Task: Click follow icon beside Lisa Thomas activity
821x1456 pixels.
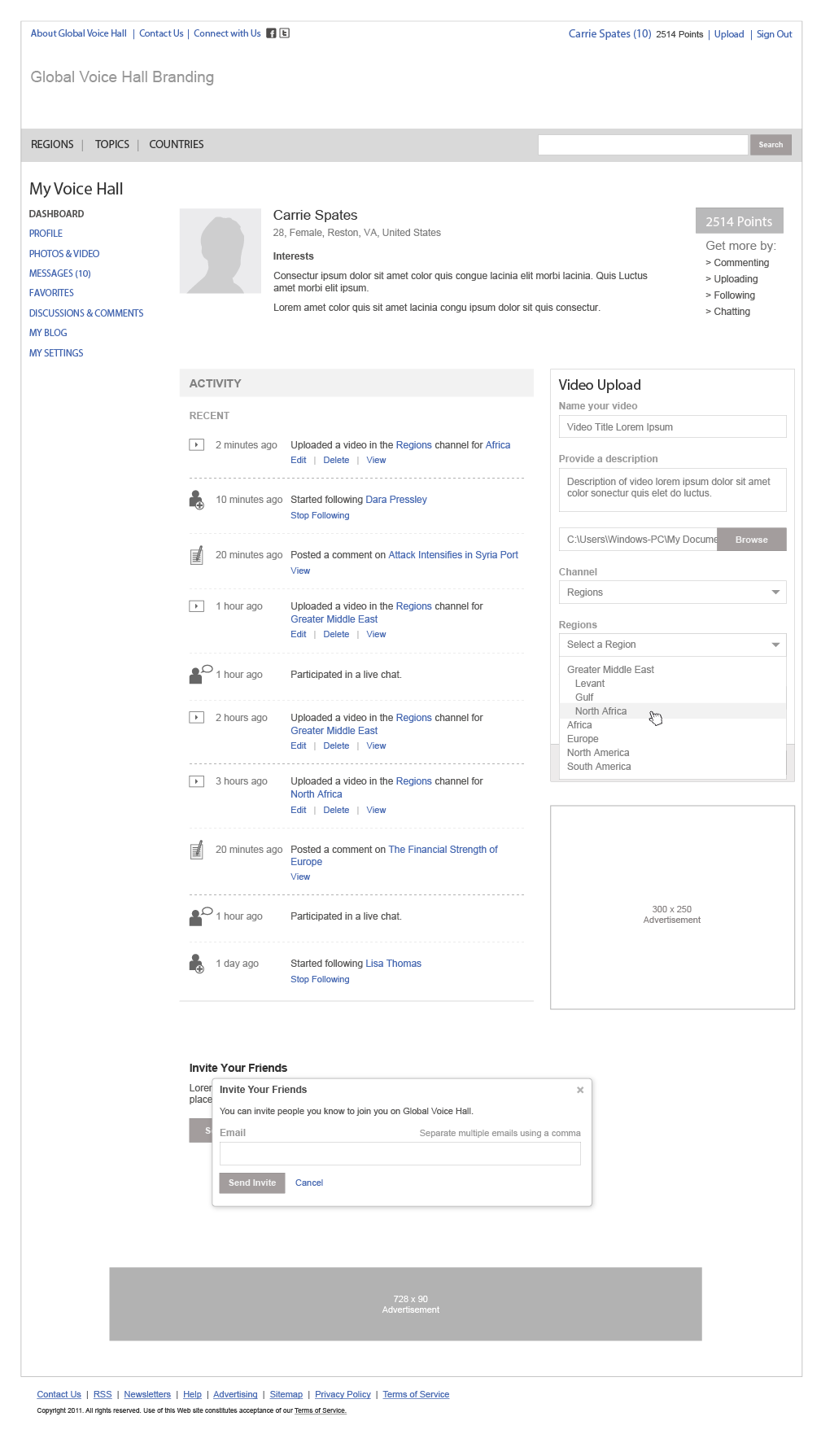Action: [x=196, y=964]
